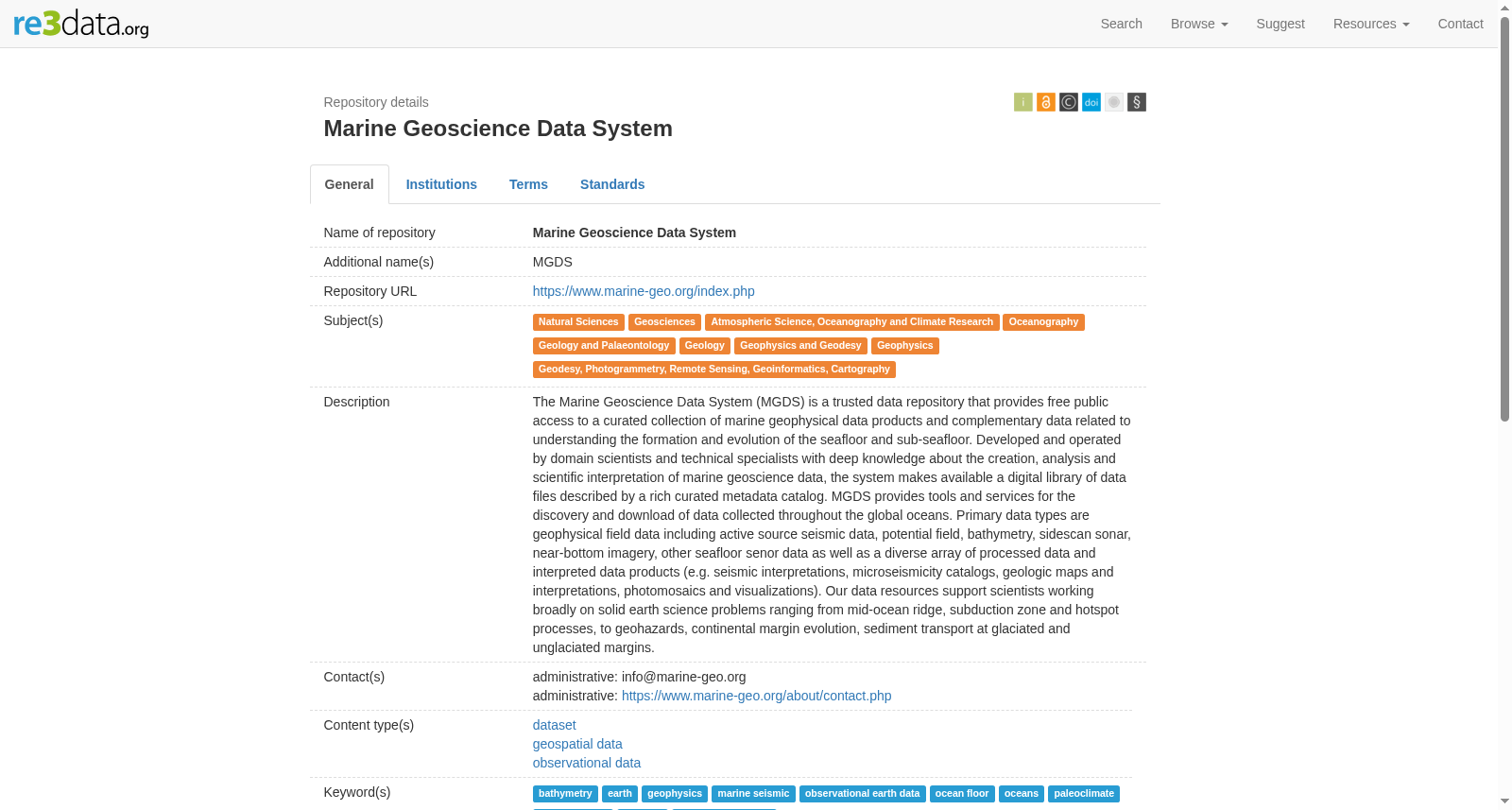Click the geospatial data content type link
Viewport: 1512px width, 810px height.
577,744
